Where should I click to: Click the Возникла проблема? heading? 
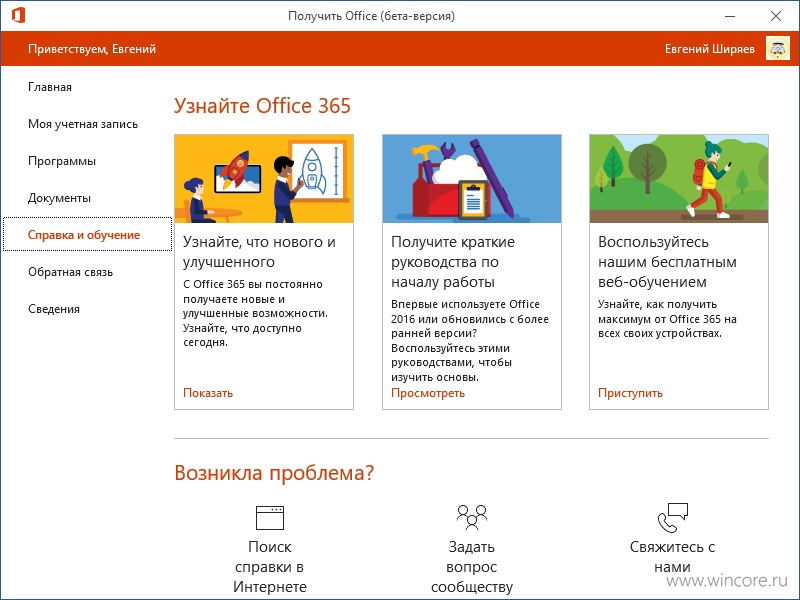(x=274, y=472)
